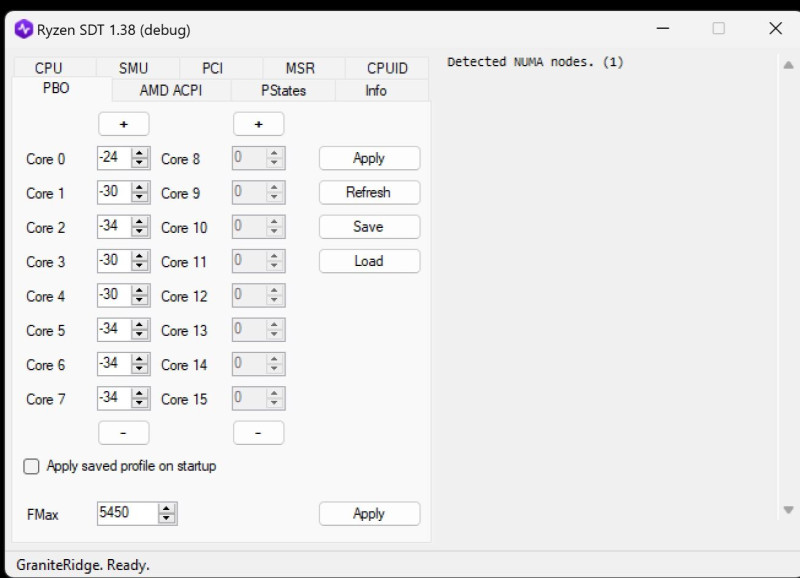
Task: Click the Refresh button
Action: [369, 192]
